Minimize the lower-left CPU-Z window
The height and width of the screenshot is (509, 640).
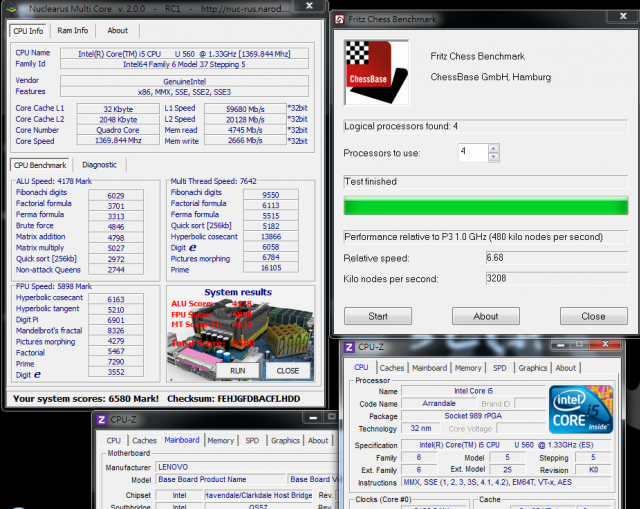(x=313, y=418)
